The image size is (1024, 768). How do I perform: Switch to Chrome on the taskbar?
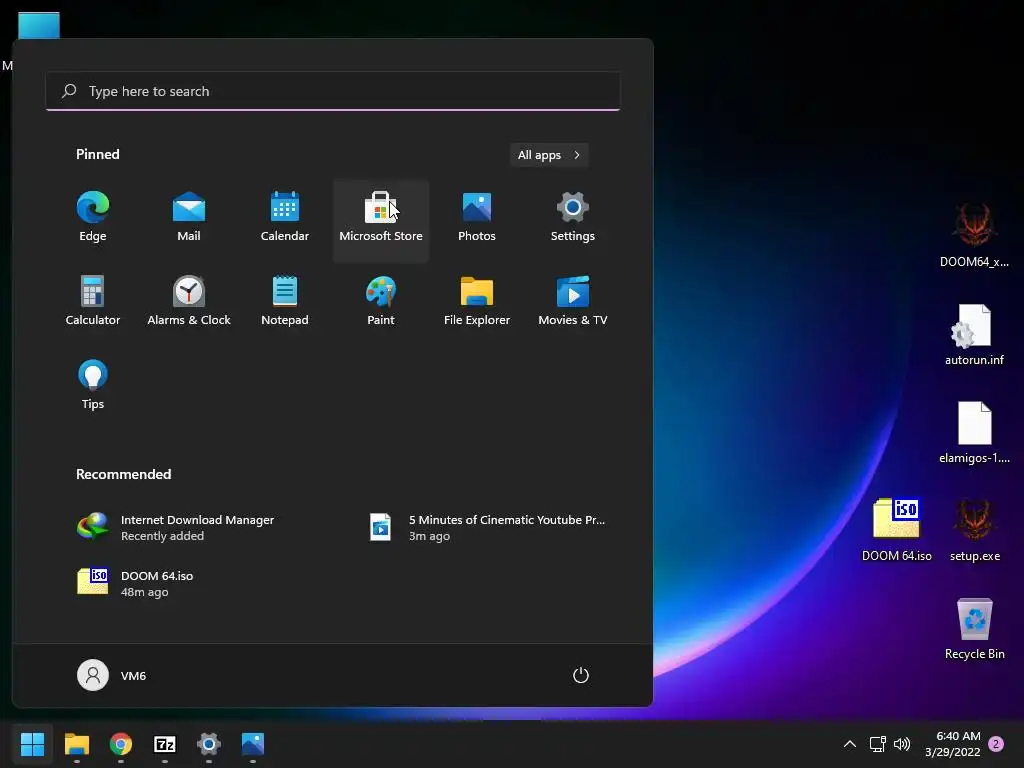click(121, 744)
